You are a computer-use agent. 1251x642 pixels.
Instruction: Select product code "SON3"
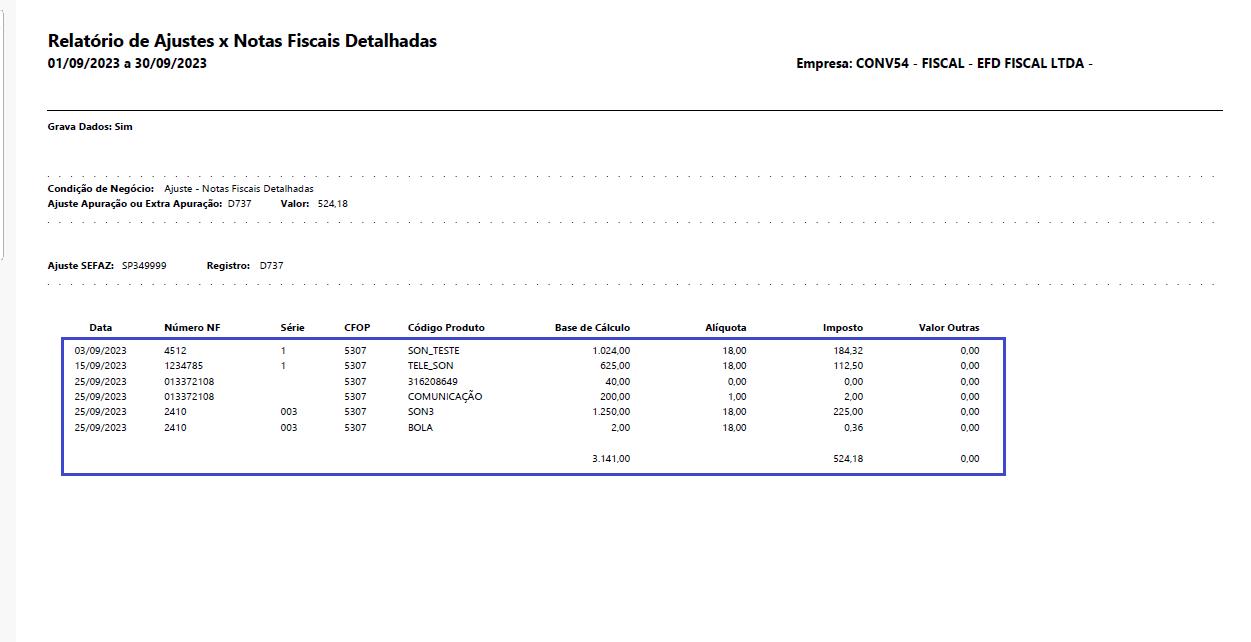(x=421, y=411)
